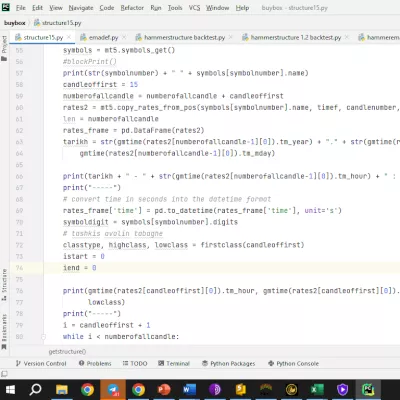This screenshot has width=400, height=400.
Task: Open the round yellow-black app in taskbar
Action: click(x=292, y=389)
